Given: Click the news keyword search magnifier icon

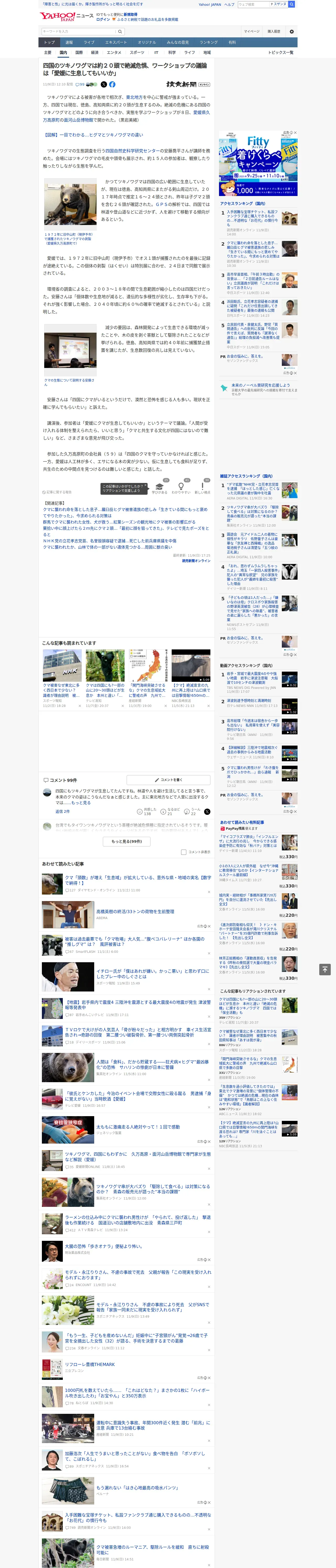Looking at the screenshot, I should point(120,31).
